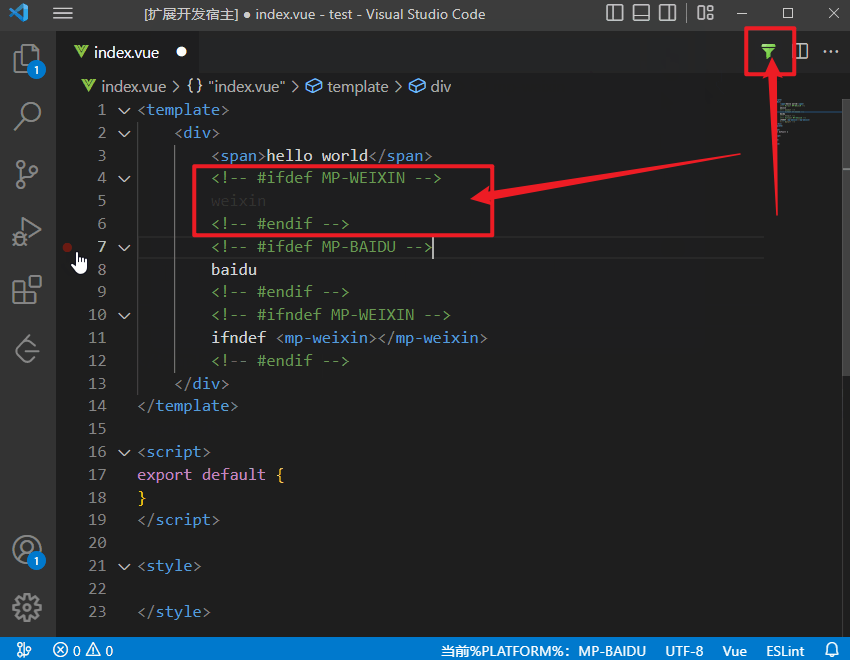Open Source Control view icon

pos(27,174)
